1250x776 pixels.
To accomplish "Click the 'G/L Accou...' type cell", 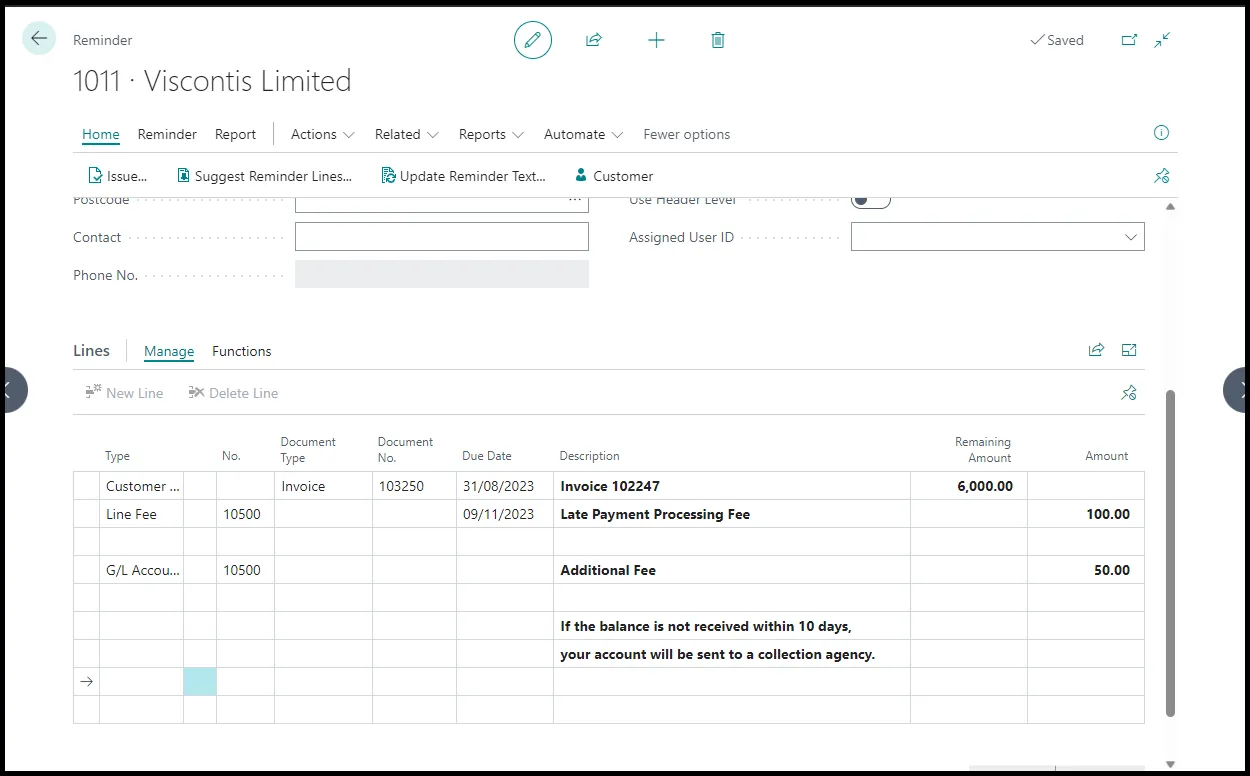I will coord(141,570).
